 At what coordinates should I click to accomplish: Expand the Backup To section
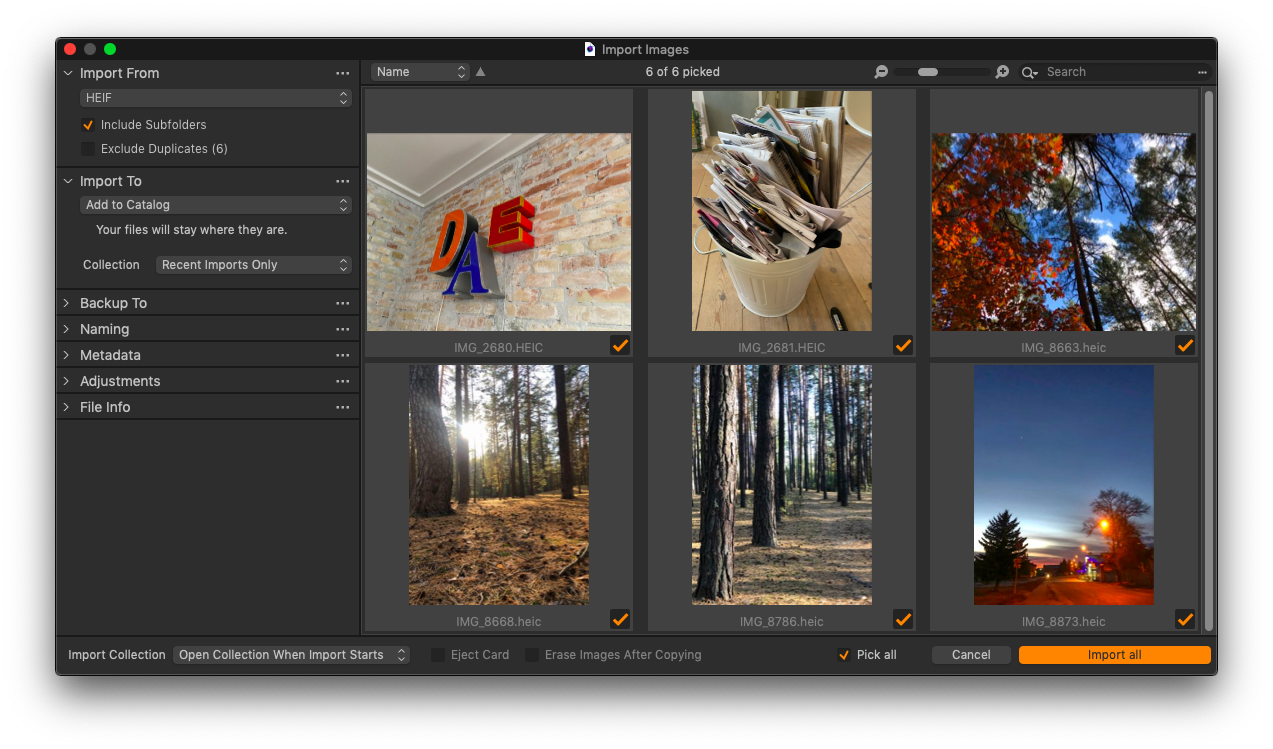pyautogui.click(x=67, y=303)
